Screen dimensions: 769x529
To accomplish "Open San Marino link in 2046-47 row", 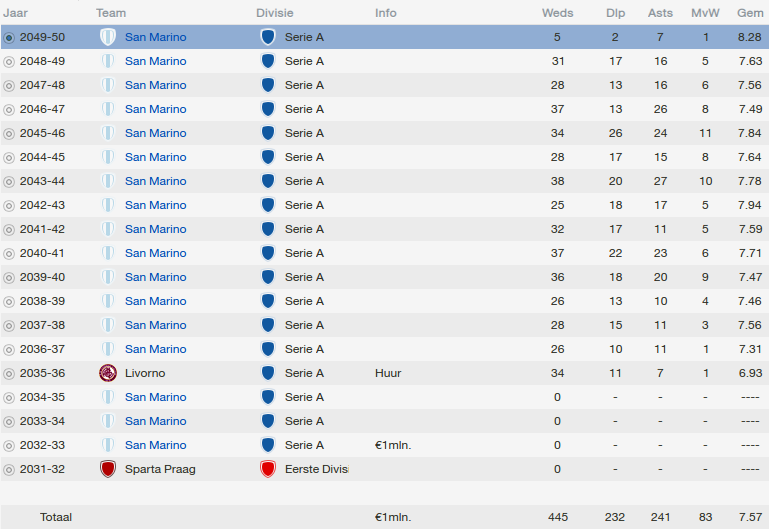I will click(155, 109).
